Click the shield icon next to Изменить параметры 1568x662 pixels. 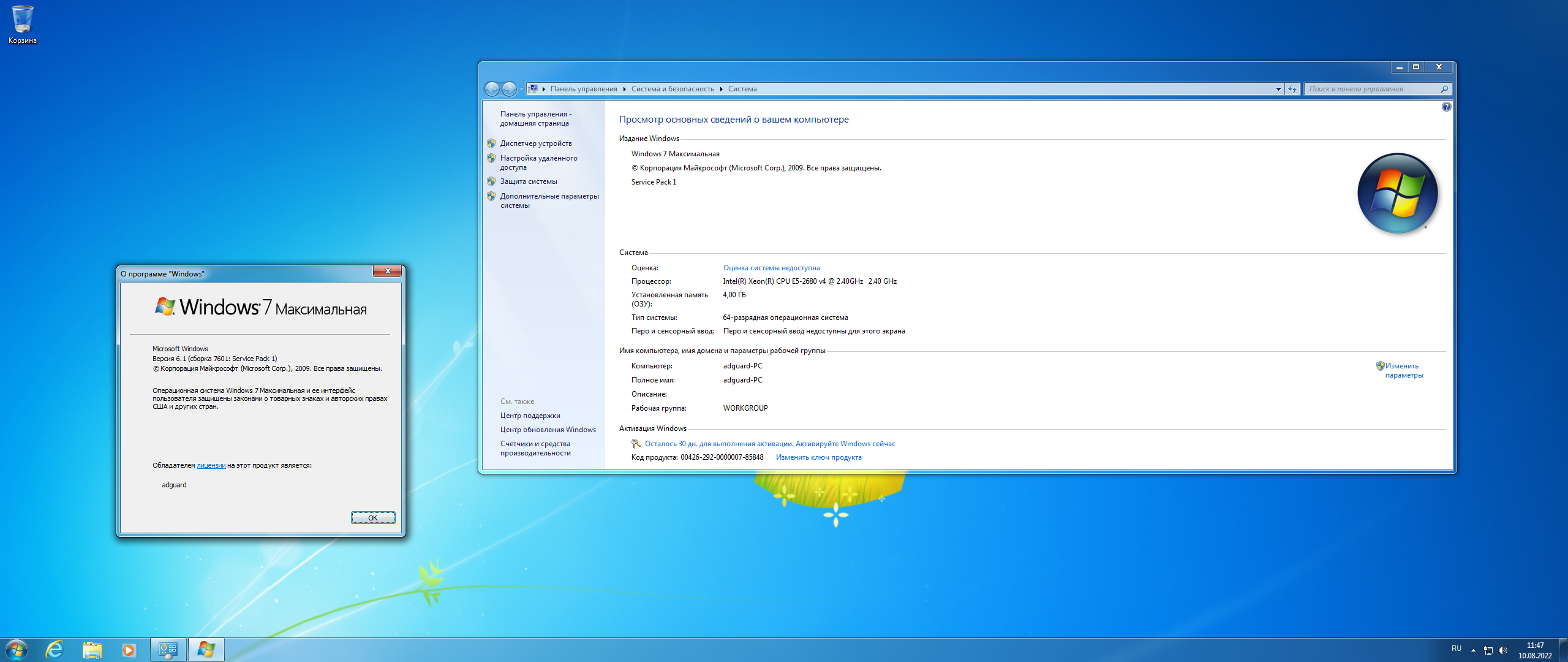point(1380,366)
